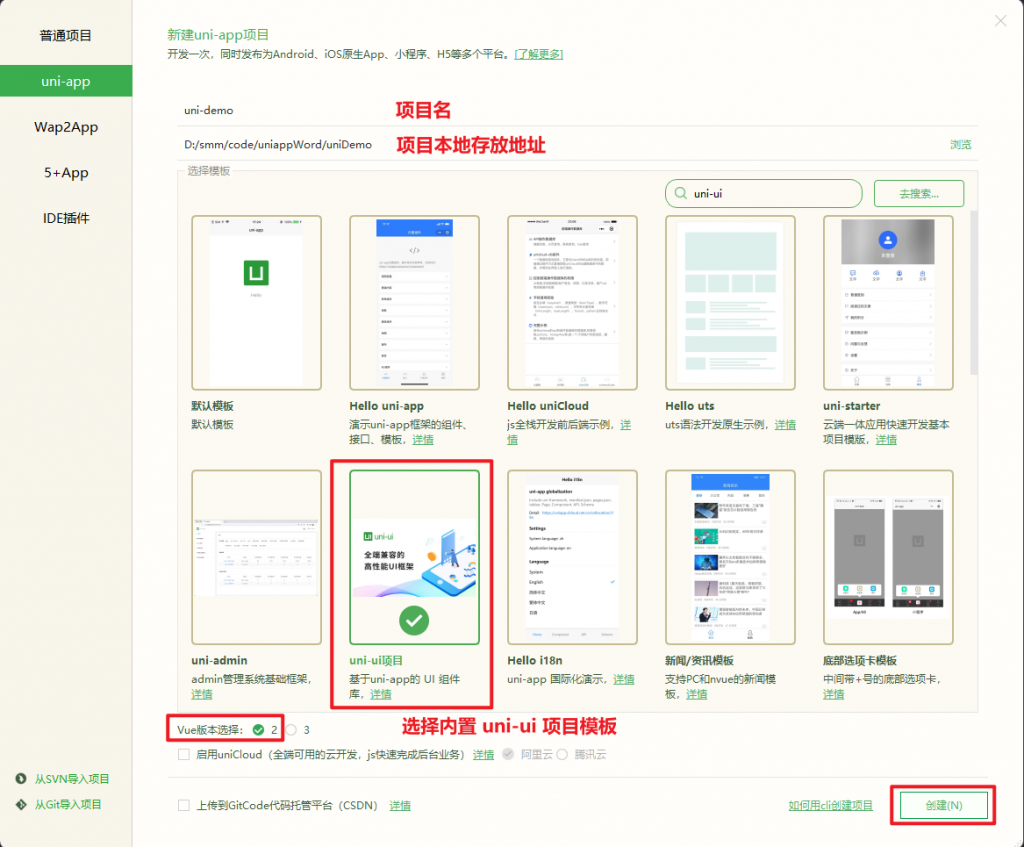The width and height of the screenshot is (1024, 847).
Task: Click the SVN import icon
Action: tap(21, 778)
